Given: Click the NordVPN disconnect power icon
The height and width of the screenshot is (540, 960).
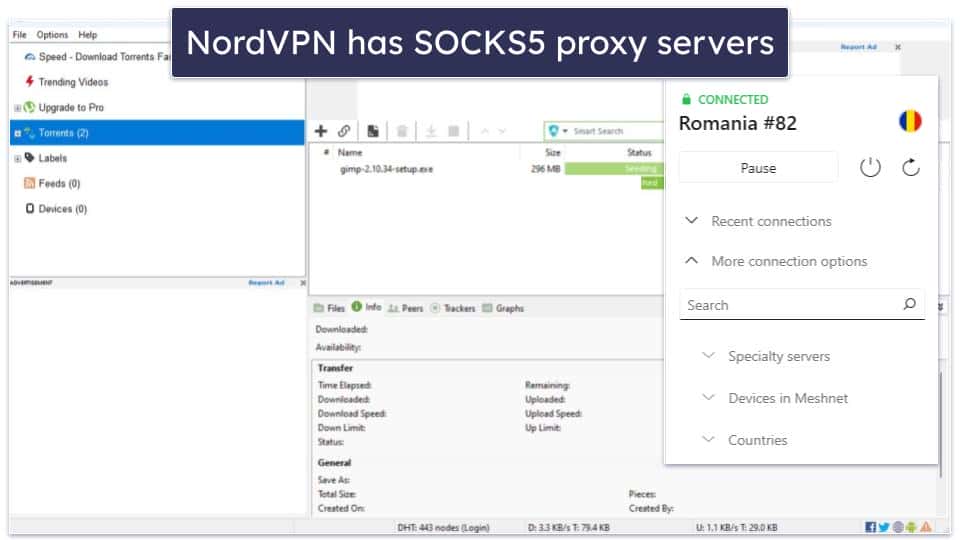Looking at the screenshot, I should coord(870,167).
